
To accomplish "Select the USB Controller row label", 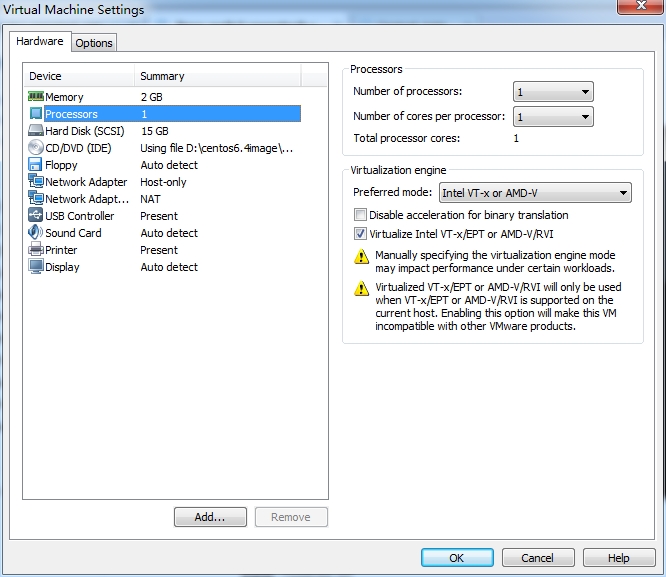I will pyautogui.click(x=80, y=216).
